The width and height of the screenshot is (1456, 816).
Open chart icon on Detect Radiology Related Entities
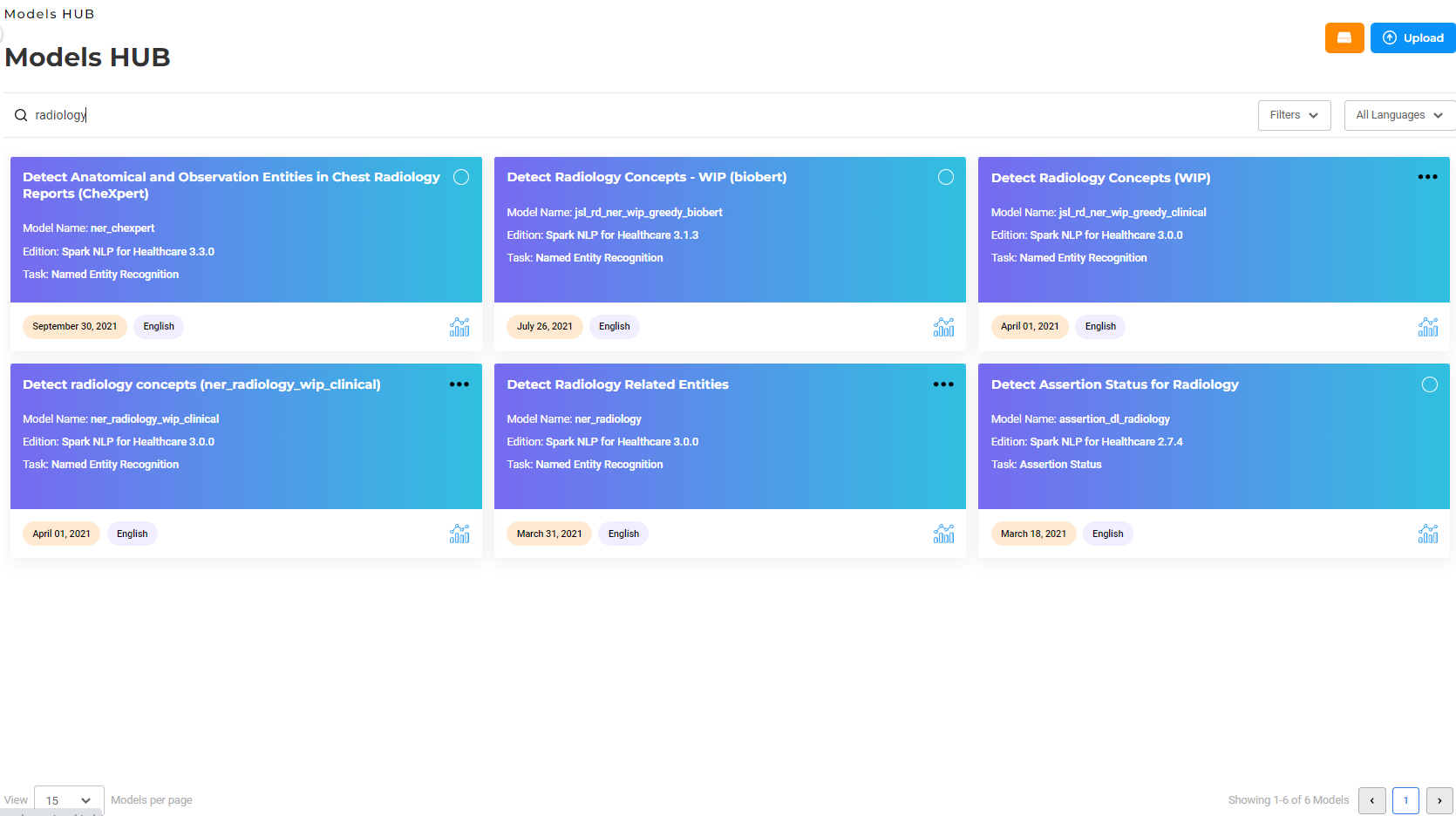(x=943, y=534)
